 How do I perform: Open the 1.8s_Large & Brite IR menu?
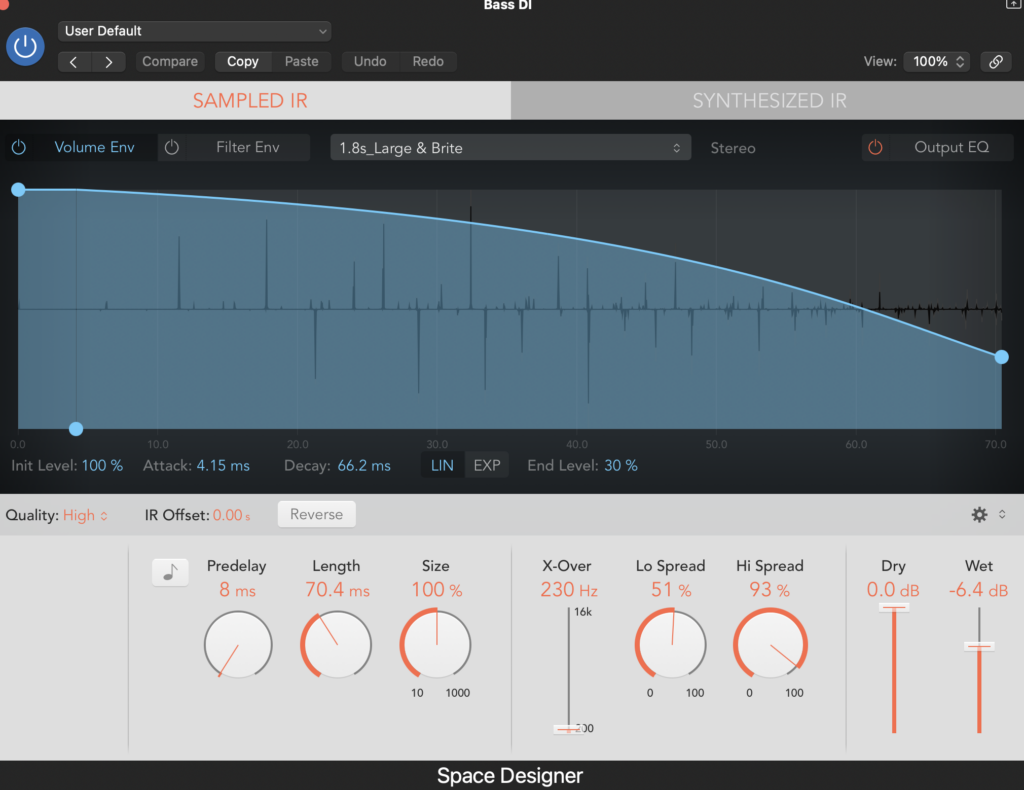pyautogui.click(x=510, y=148)
